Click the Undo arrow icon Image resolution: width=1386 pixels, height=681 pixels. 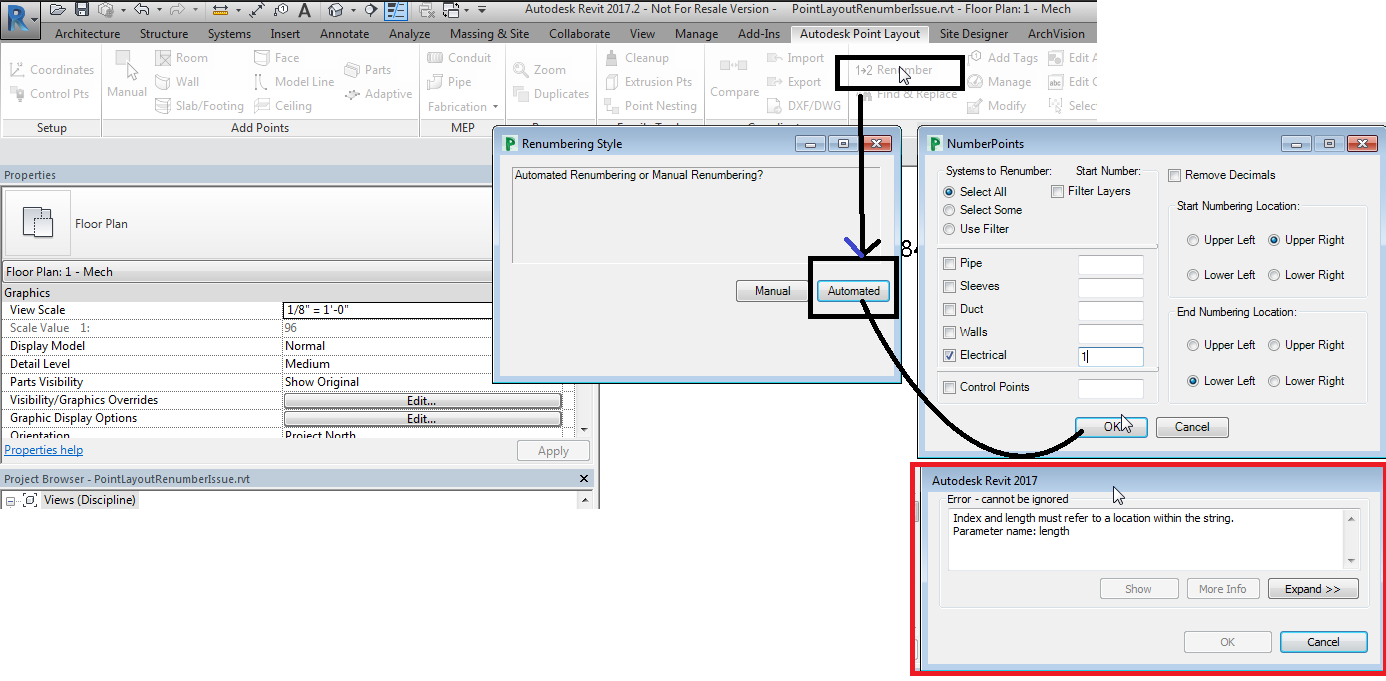point(141,9)
